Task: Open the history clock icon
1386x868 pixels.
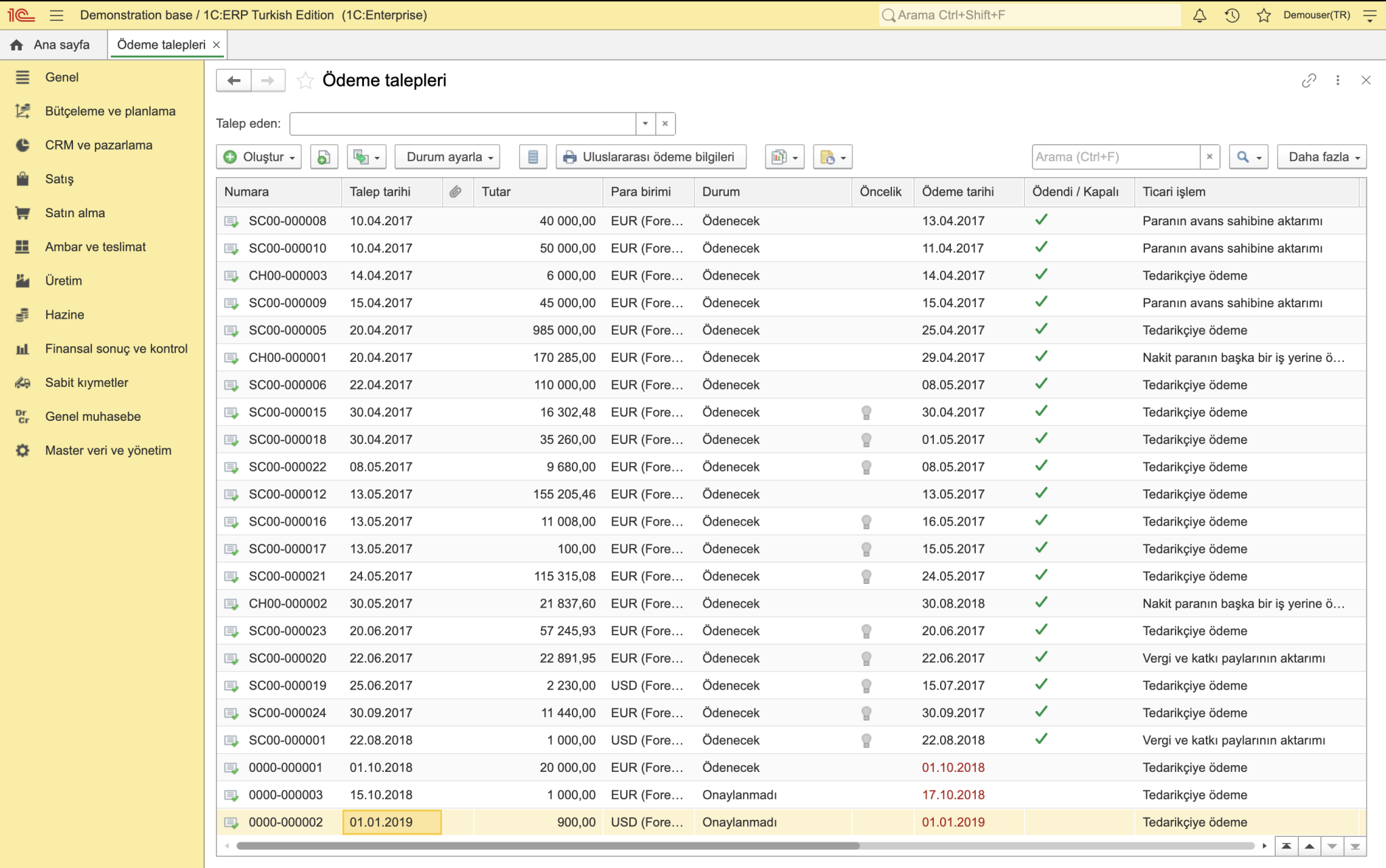Action: pos(1232,15)
